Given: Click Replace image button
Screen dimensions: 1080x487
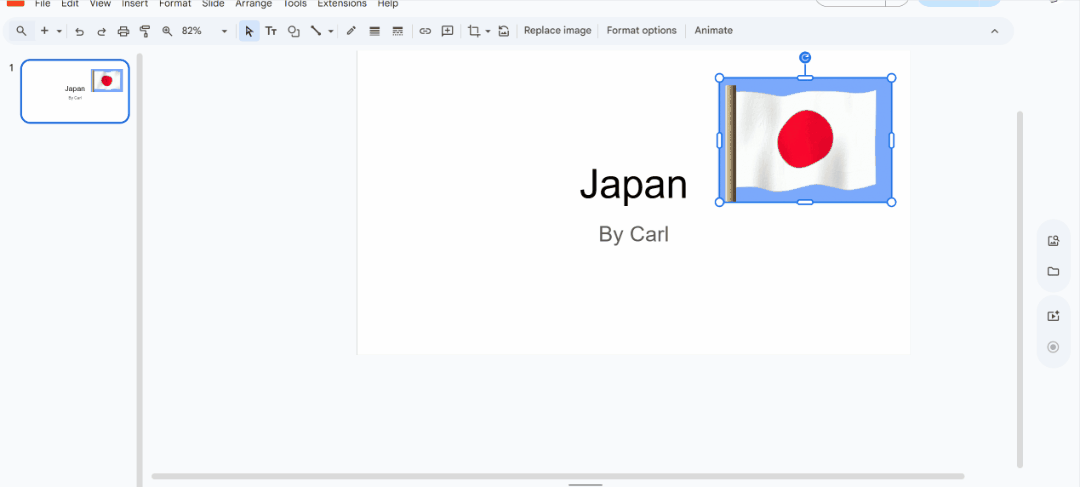Looking at the screenshot, I should (x=557, y=30).
